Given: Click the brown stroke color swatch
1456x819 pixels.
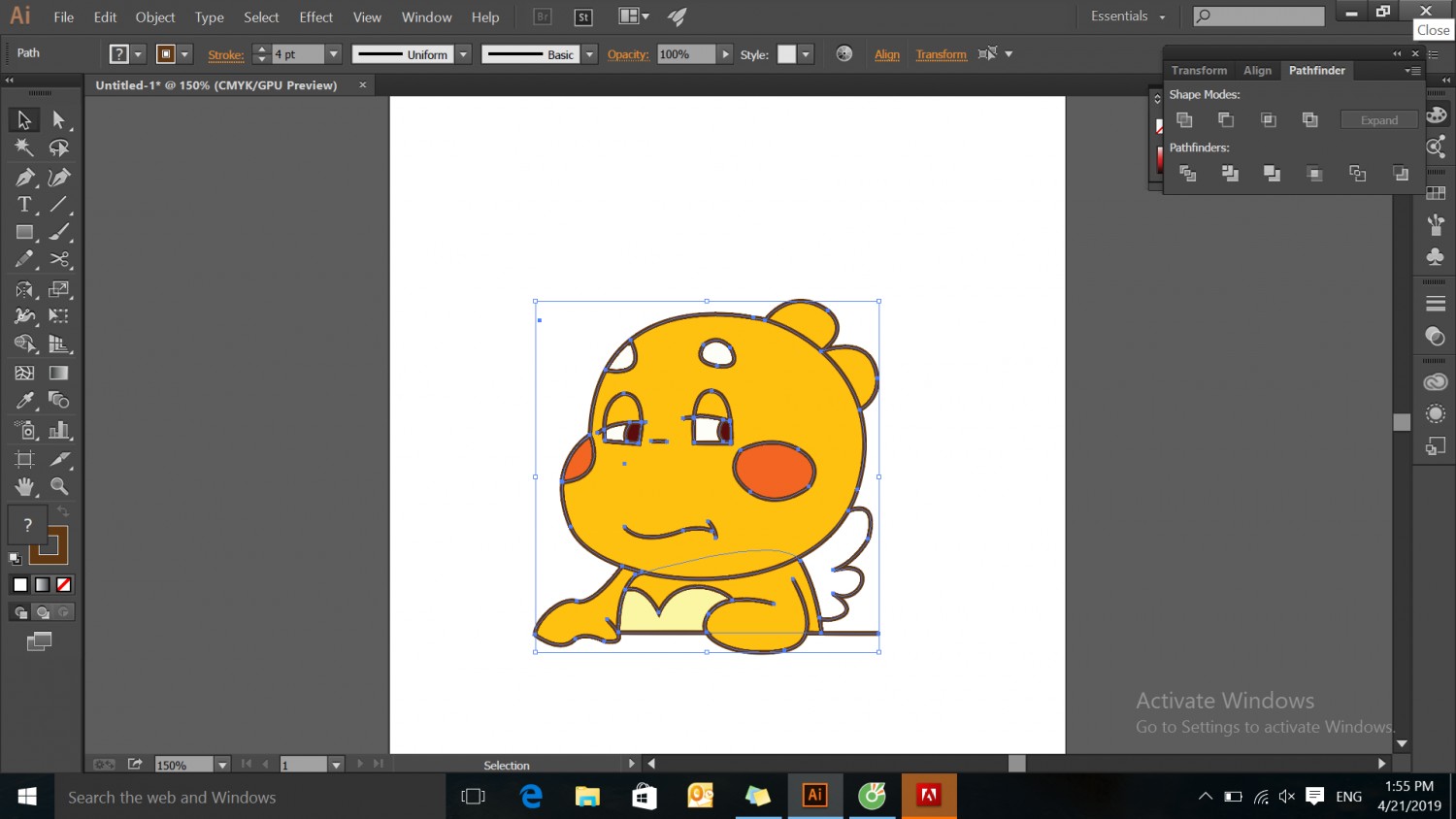Looking at the screenshot, I should pos(50,545).
